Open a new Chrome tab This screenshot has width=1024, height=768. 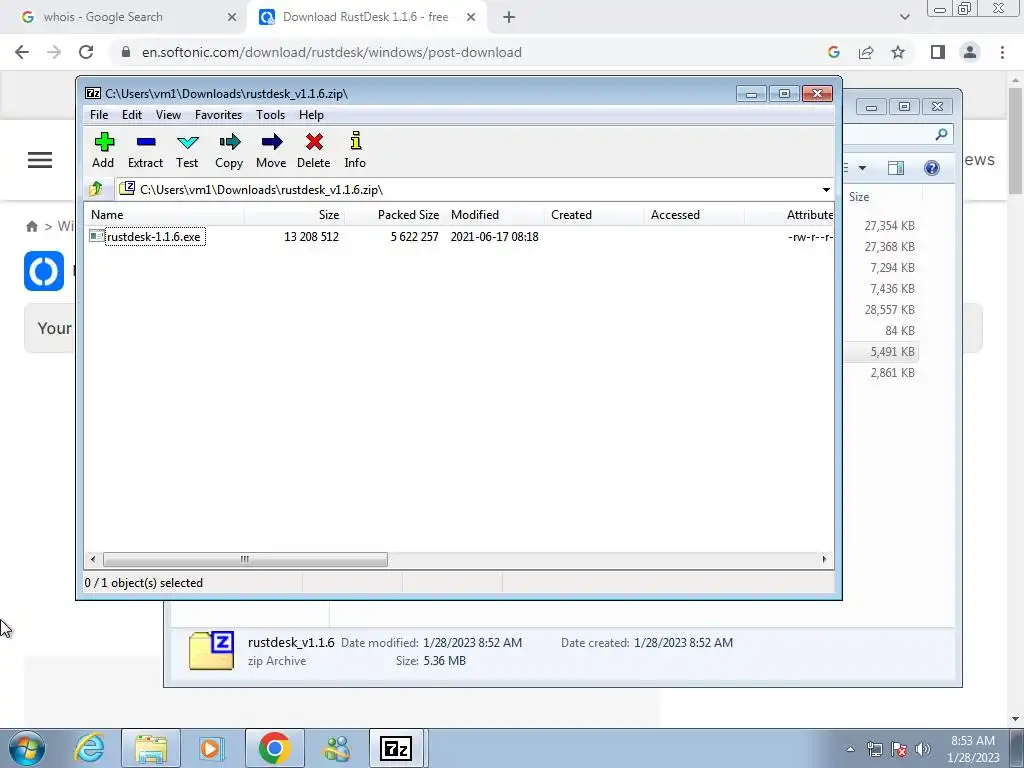pyautogui.click(x=509, y=17)
